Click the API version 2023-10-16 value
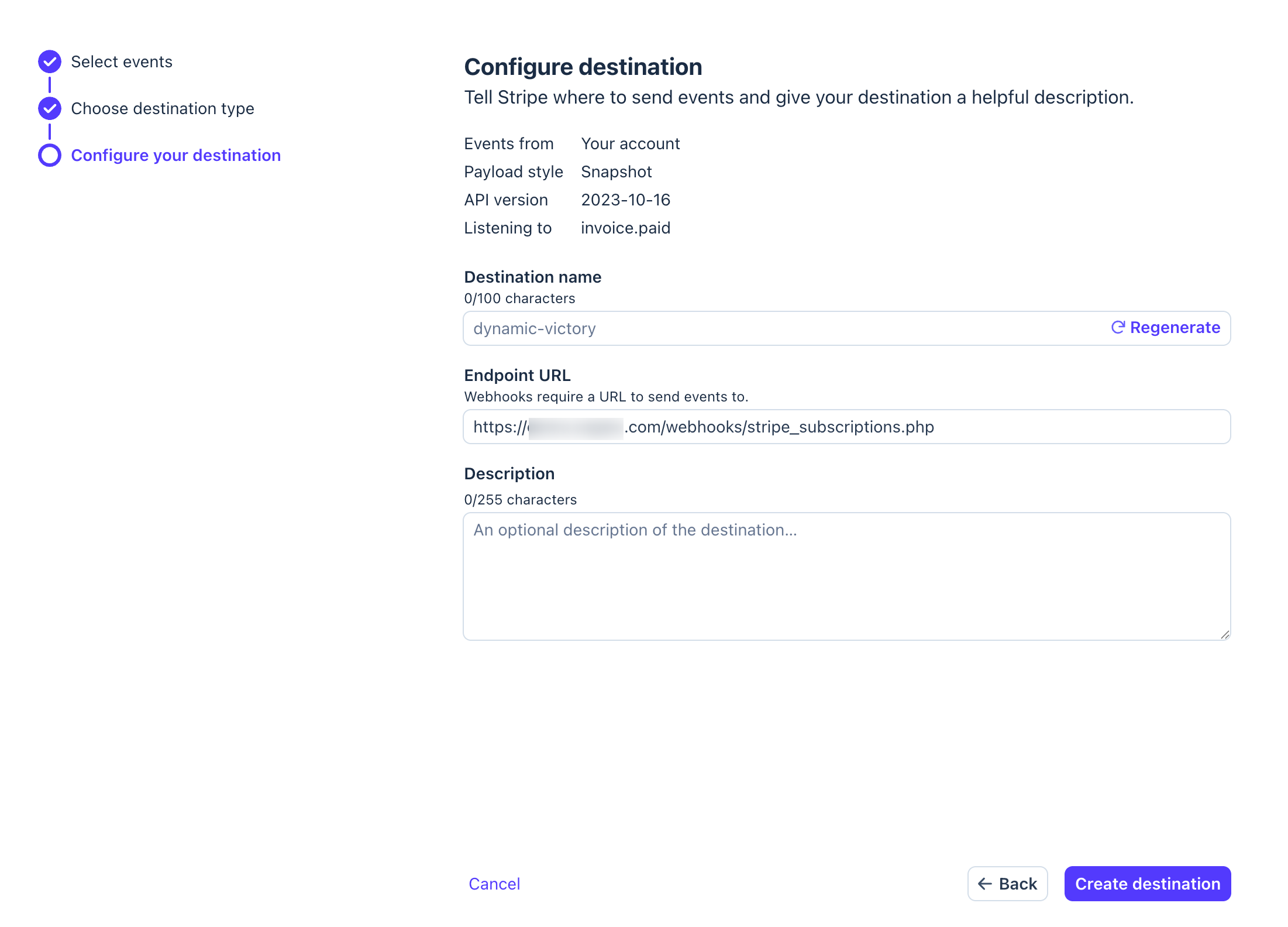 (x=626, y=200)
